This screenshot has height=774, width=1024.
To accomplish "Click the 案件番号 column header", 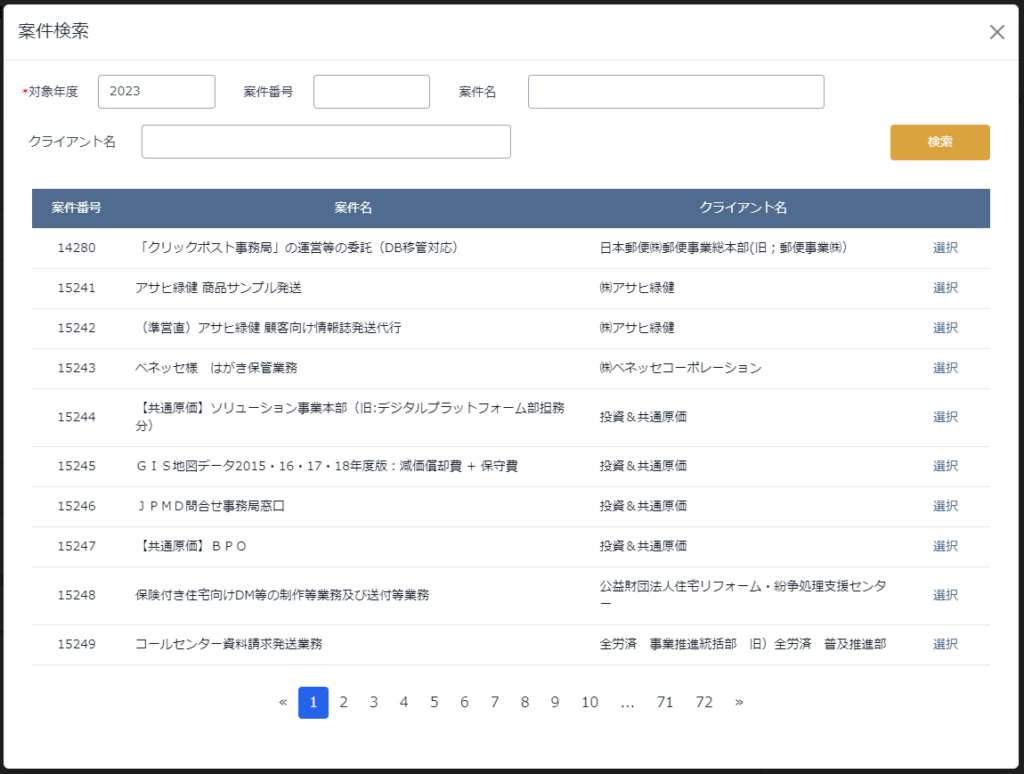I will click(x=76, y=208).
